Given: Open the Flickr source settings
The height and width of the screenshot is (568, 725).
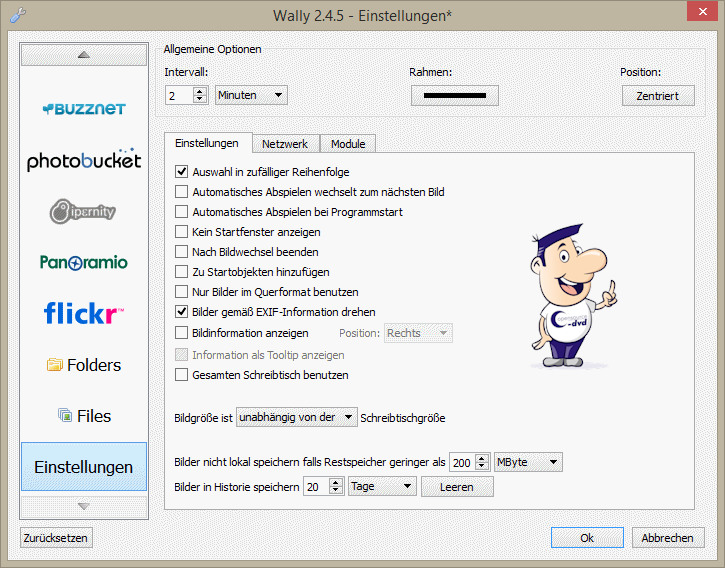Looking at the screenshot, I should click(x=84, y=314).
